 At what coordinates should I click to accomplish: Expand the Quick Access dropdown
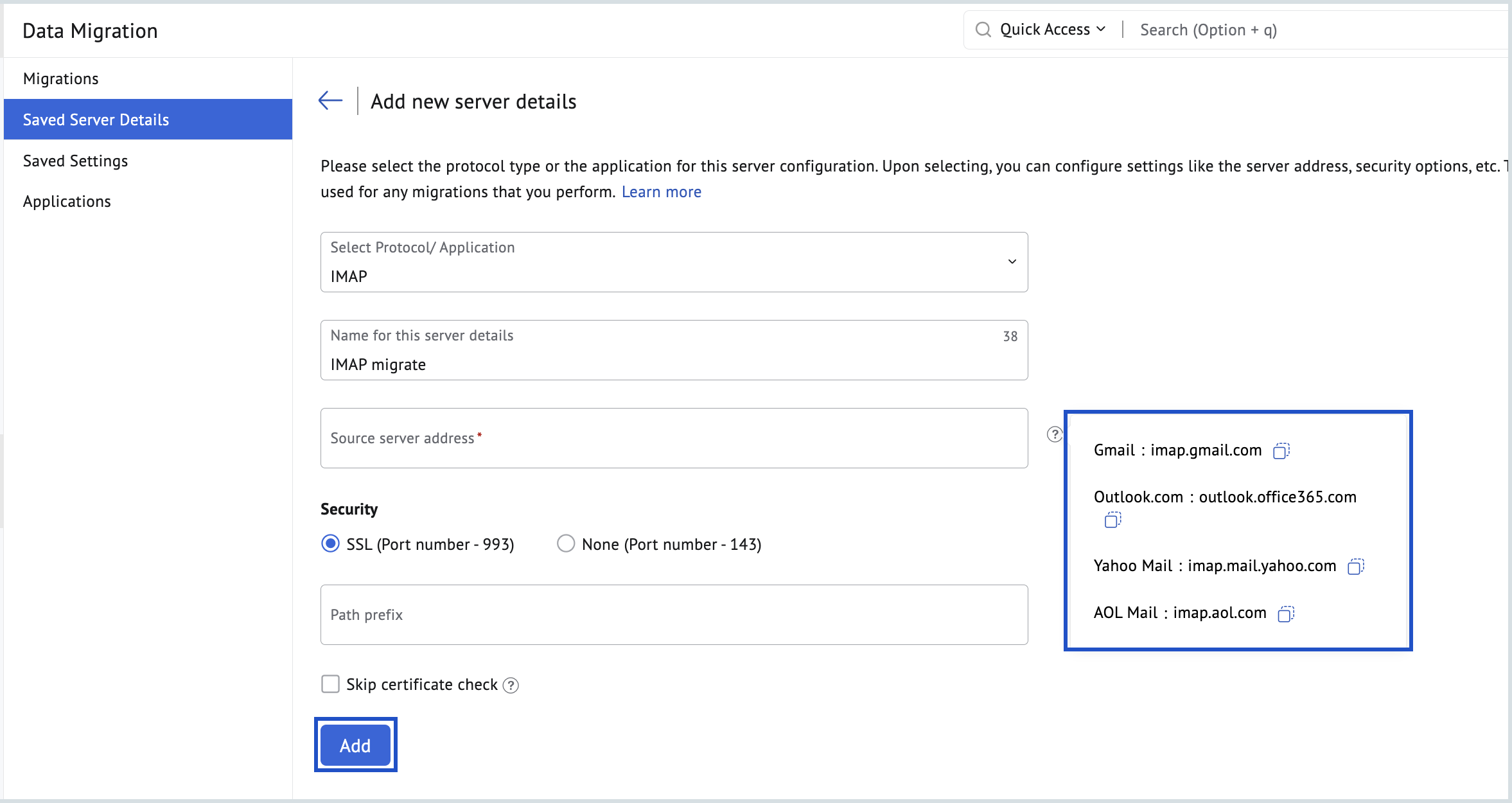coord(1052,30)
